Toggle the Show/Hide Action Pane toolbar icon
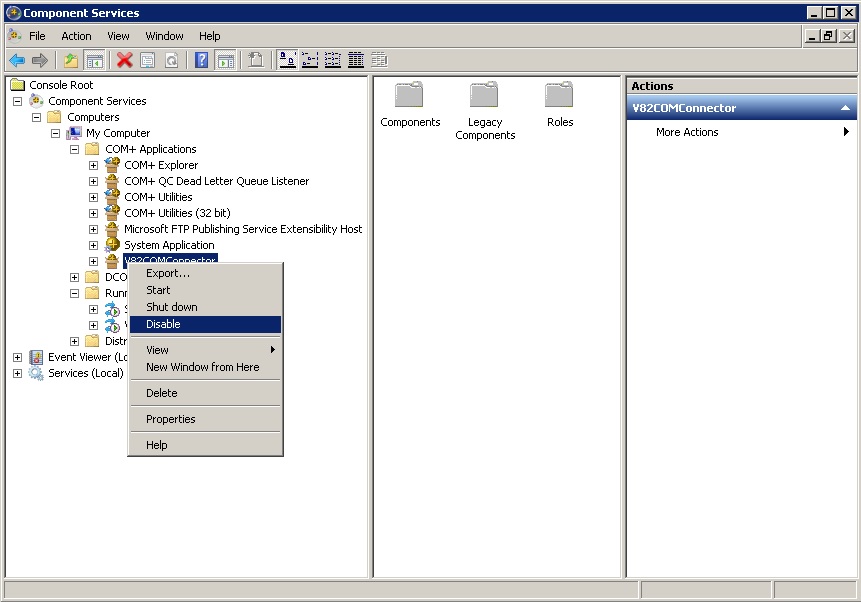The image size is (861, 602). 225,60
